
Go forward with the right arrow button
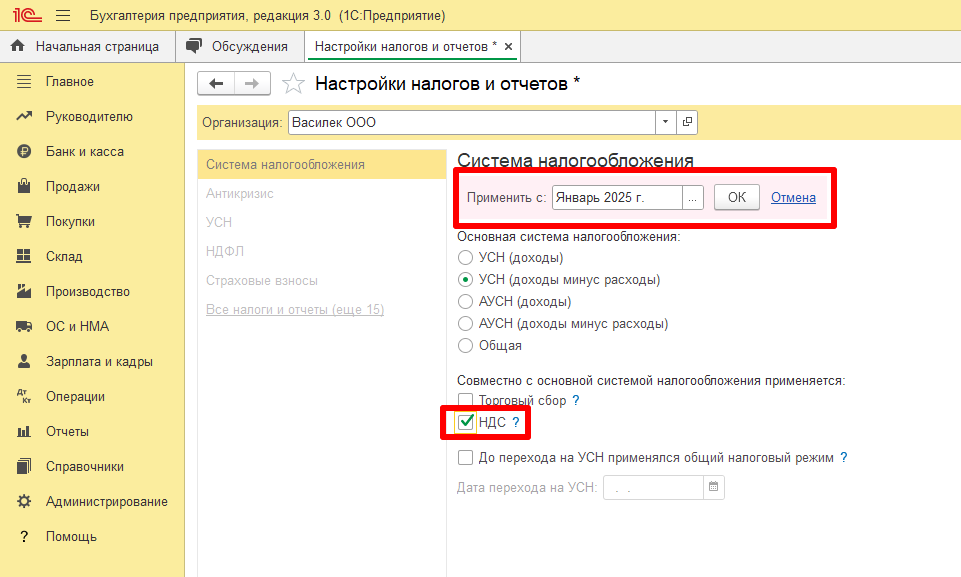point(252,83)
